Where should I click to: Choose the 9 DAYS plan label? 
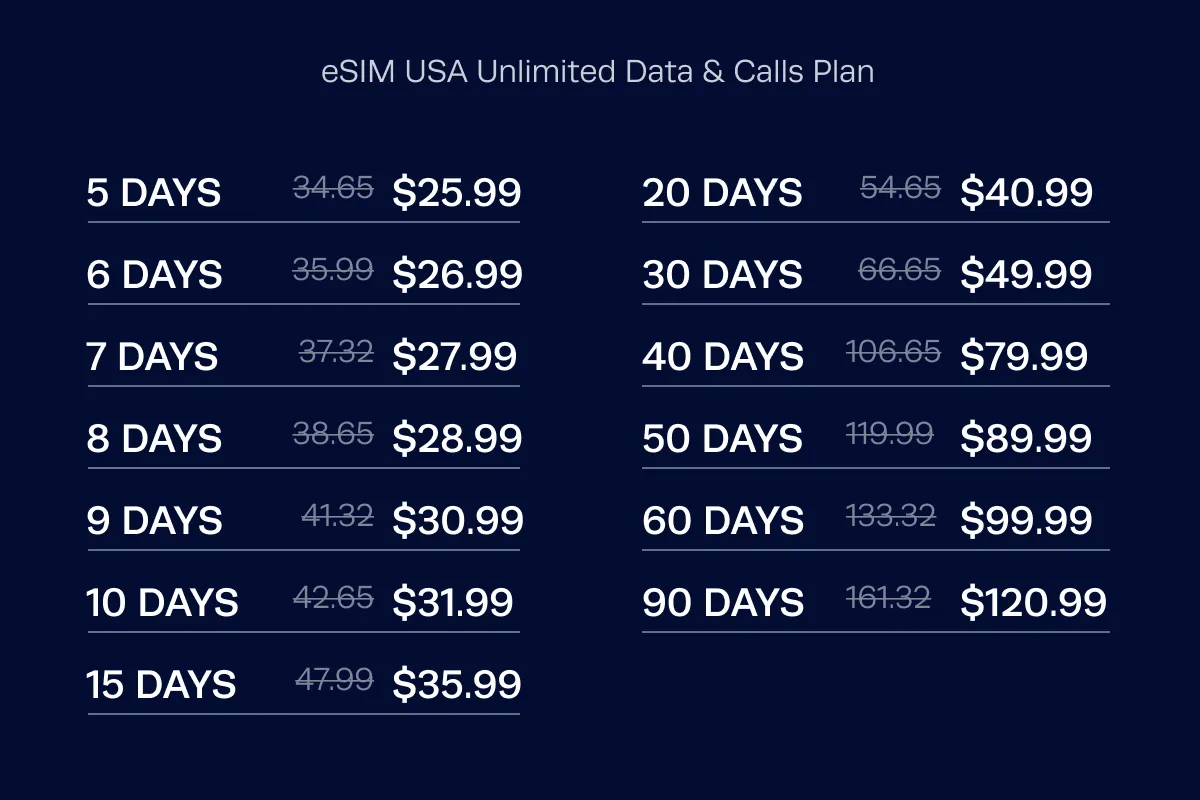coord(154,520)
